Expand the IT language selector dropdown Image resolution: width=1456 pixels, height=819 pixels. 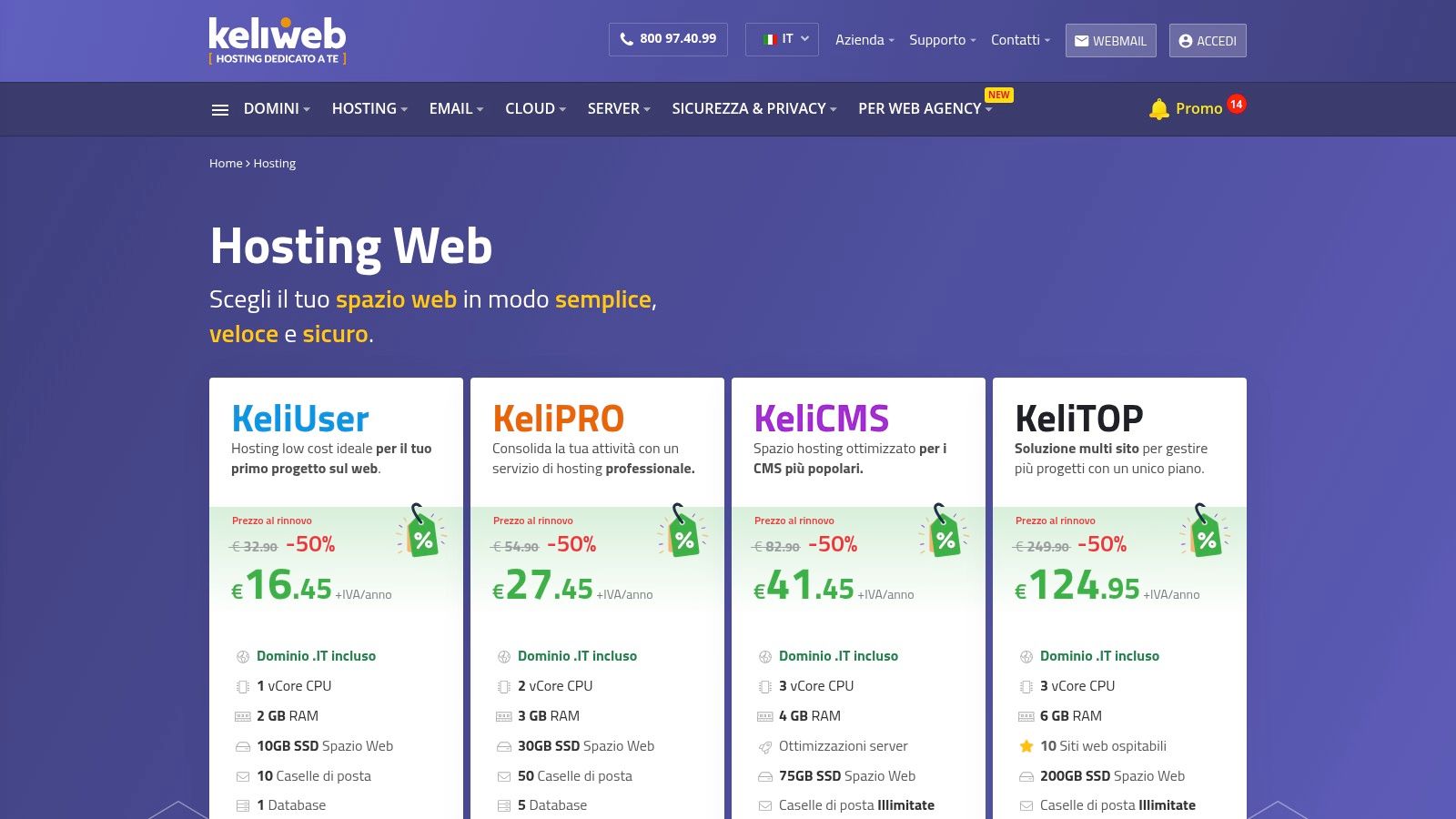tap(782, 39)
